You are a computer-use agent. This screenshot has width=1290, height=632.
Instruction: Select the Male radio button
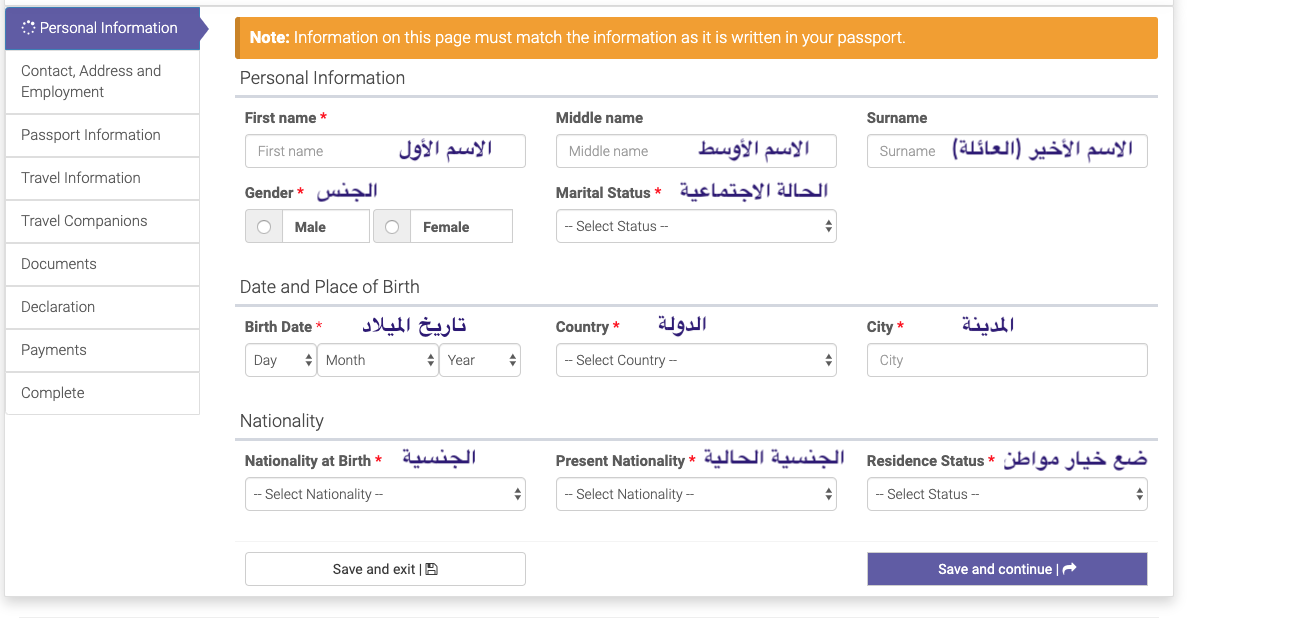point(264,227)
